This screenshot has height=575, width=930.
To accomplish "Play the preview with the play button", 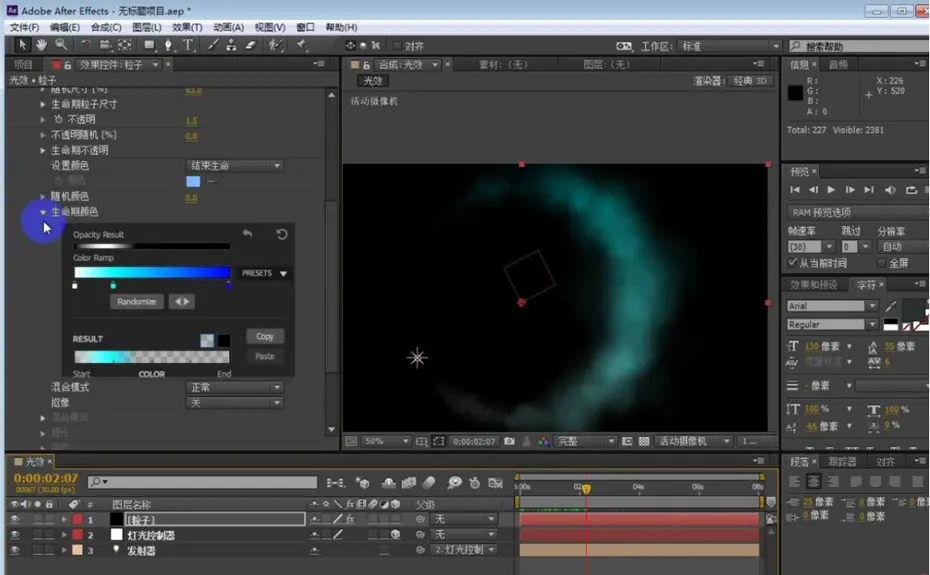I will tap(831, 190).
